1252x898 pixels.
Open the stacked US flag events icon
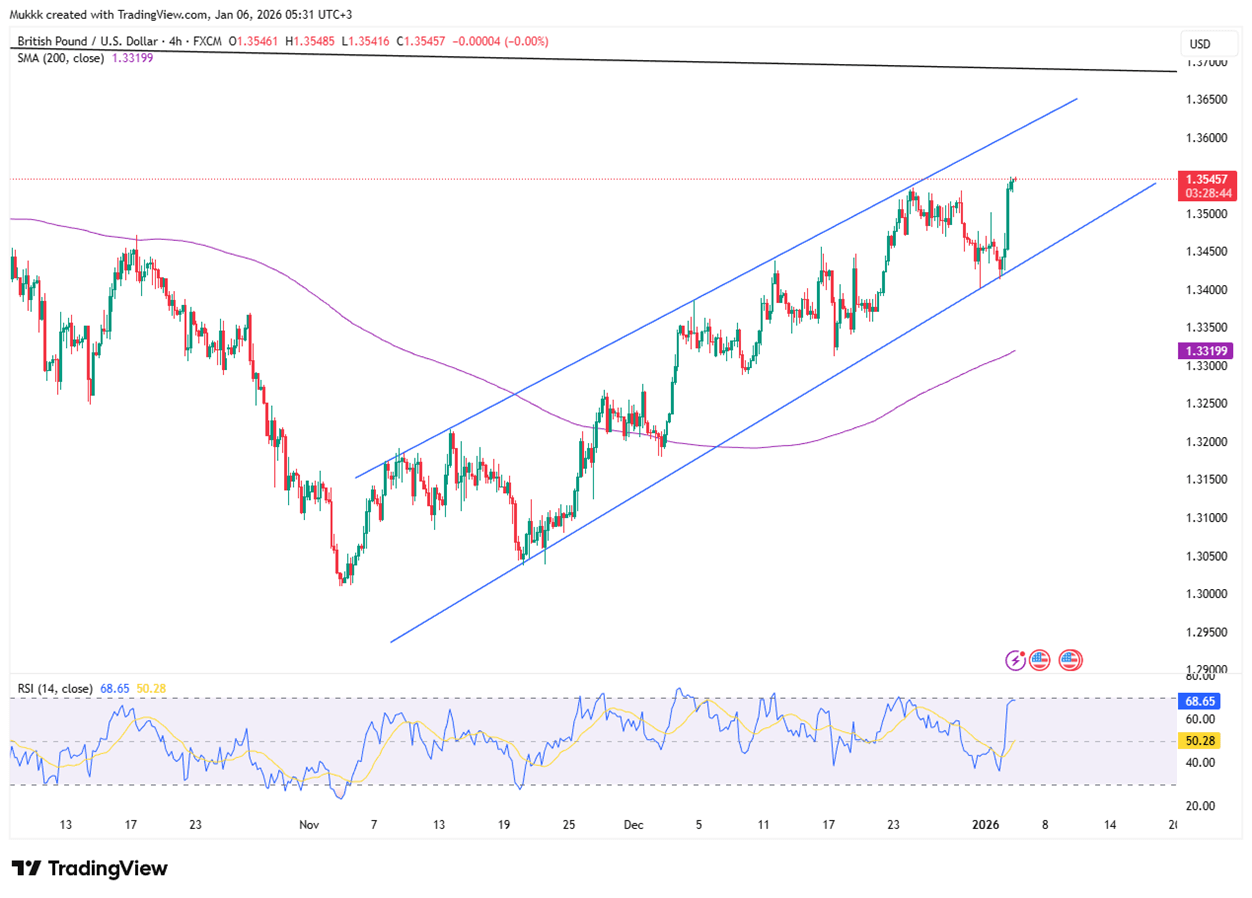(x=1070, y=660)
